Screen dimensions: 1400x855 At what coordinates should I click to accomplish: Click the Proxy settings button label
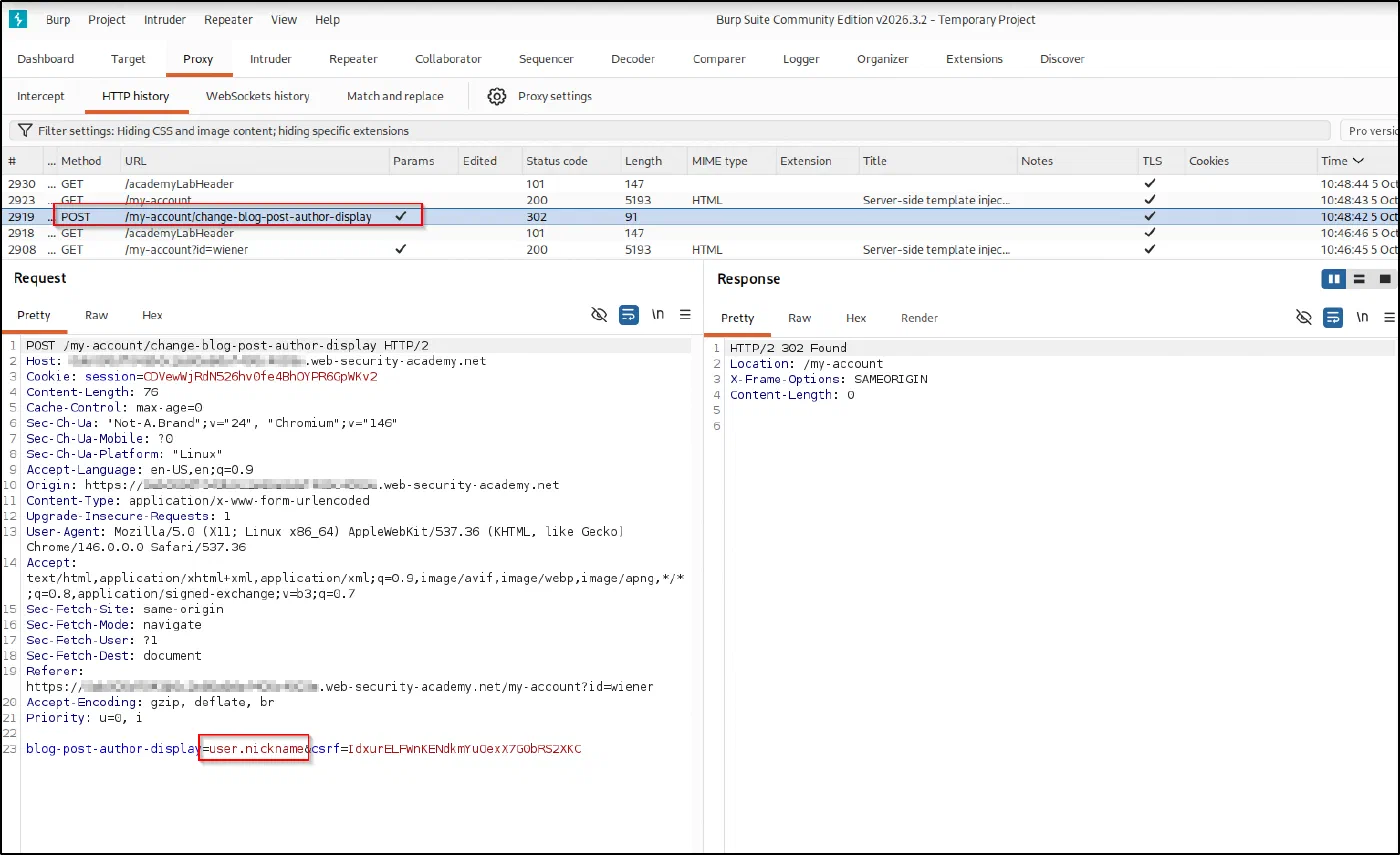[555, 96]
